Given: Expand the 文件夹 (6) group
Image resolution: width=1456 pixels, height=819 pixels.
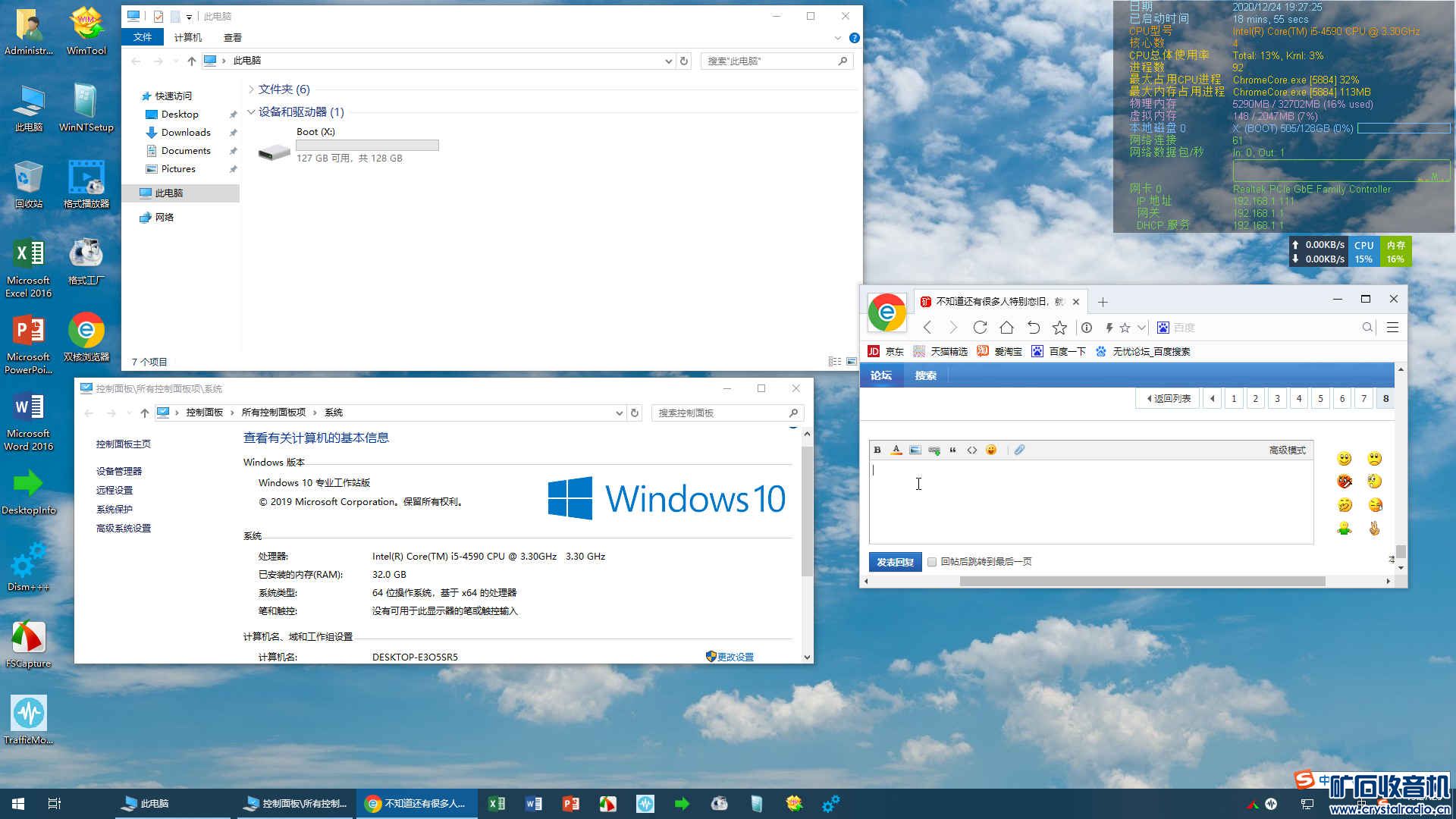Looking at the screenshot, I should (x=251, y=89).
